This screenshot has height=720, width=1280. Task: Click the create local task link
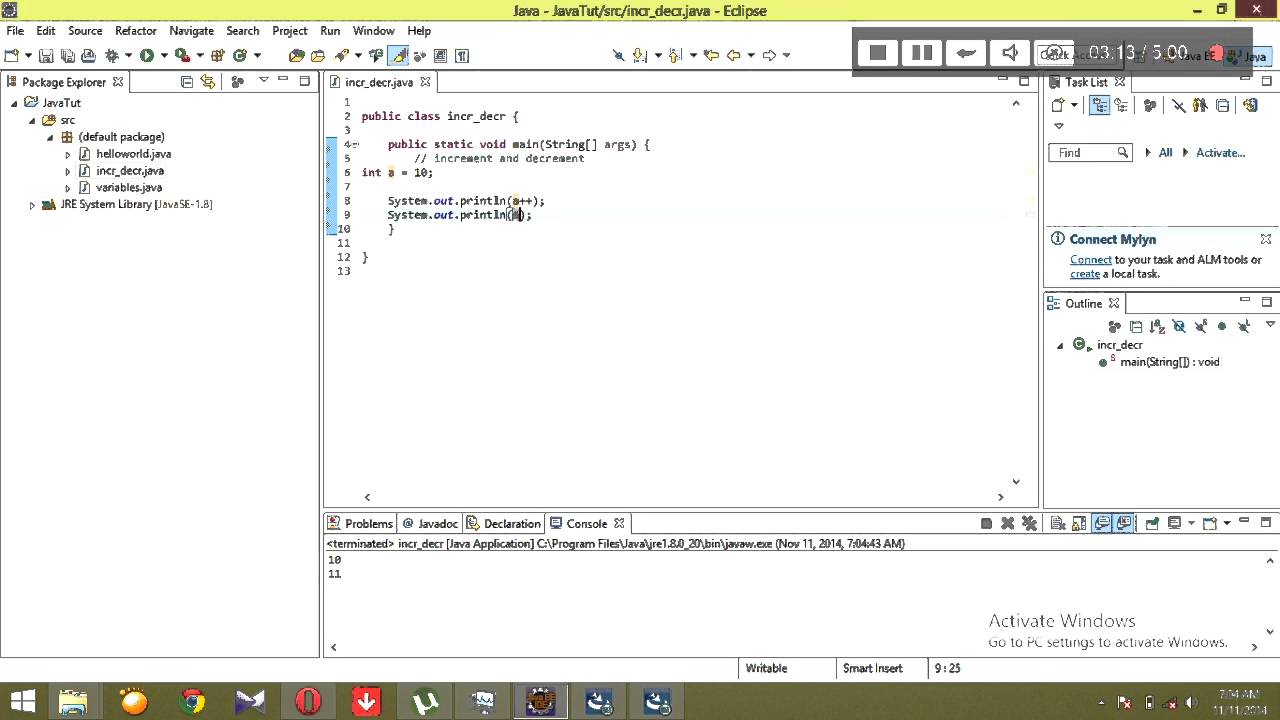(1085, 274)
